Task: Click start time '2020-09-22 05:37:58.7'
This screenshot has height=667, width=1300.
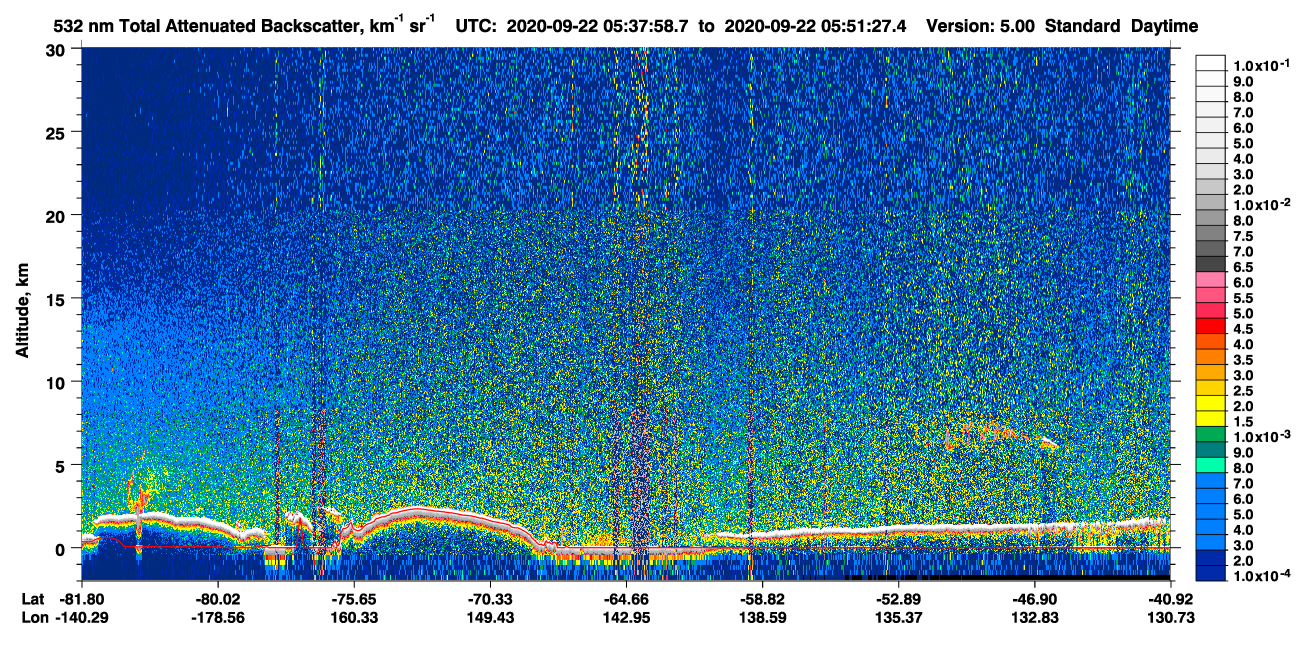Action: pos(598,26)
